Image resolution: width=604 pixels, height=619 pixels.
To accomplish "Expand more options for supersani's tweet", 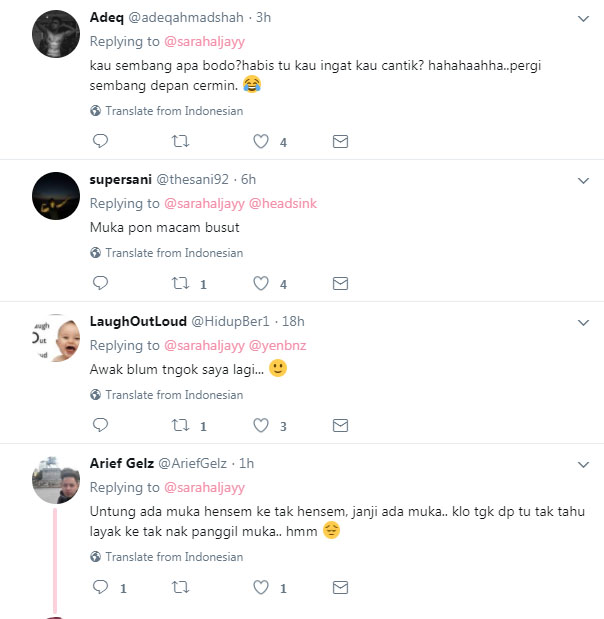I will click(x=584, y=180).
